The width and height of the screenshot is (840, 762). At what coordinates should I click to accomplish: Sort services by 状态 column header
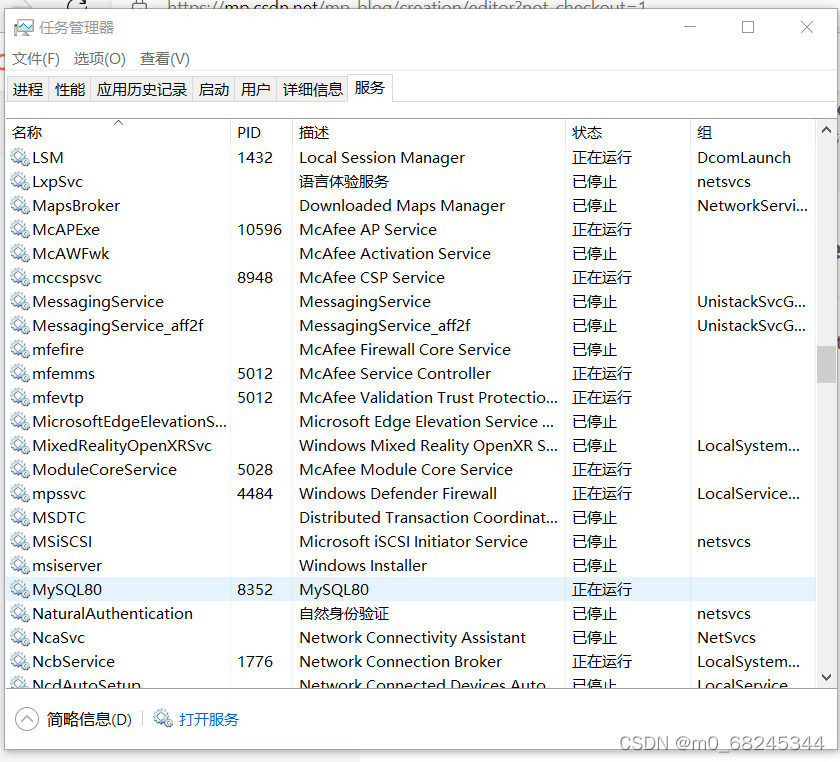point(628,132)
